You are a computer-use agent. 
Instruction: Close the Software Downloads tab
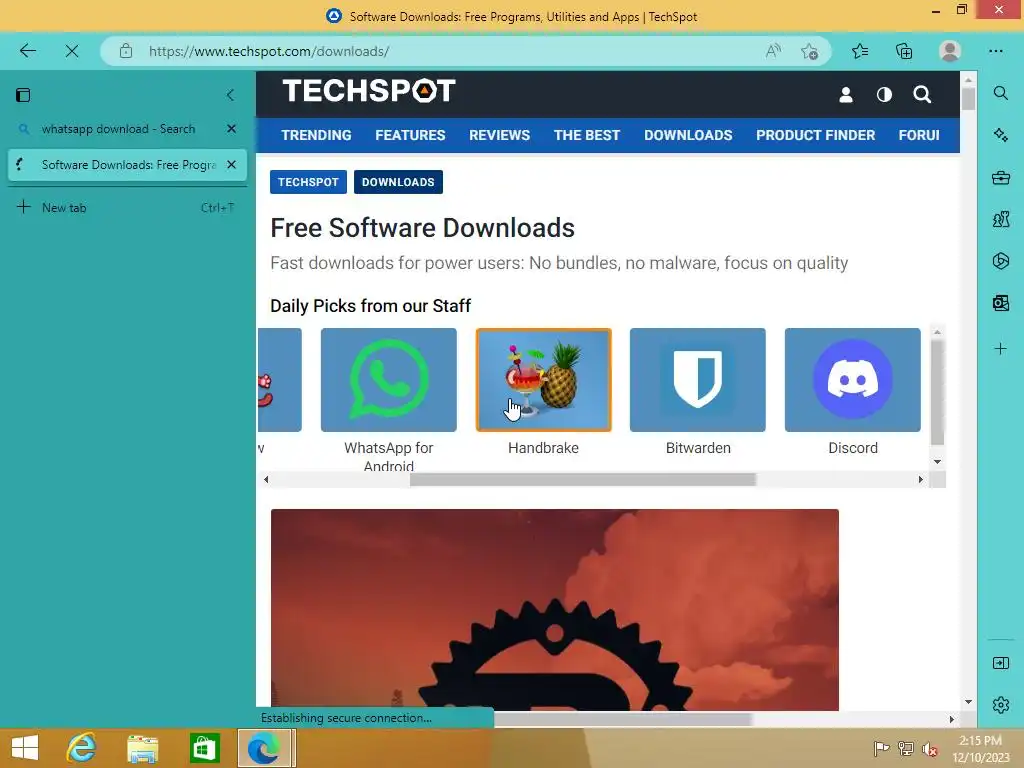231,165
